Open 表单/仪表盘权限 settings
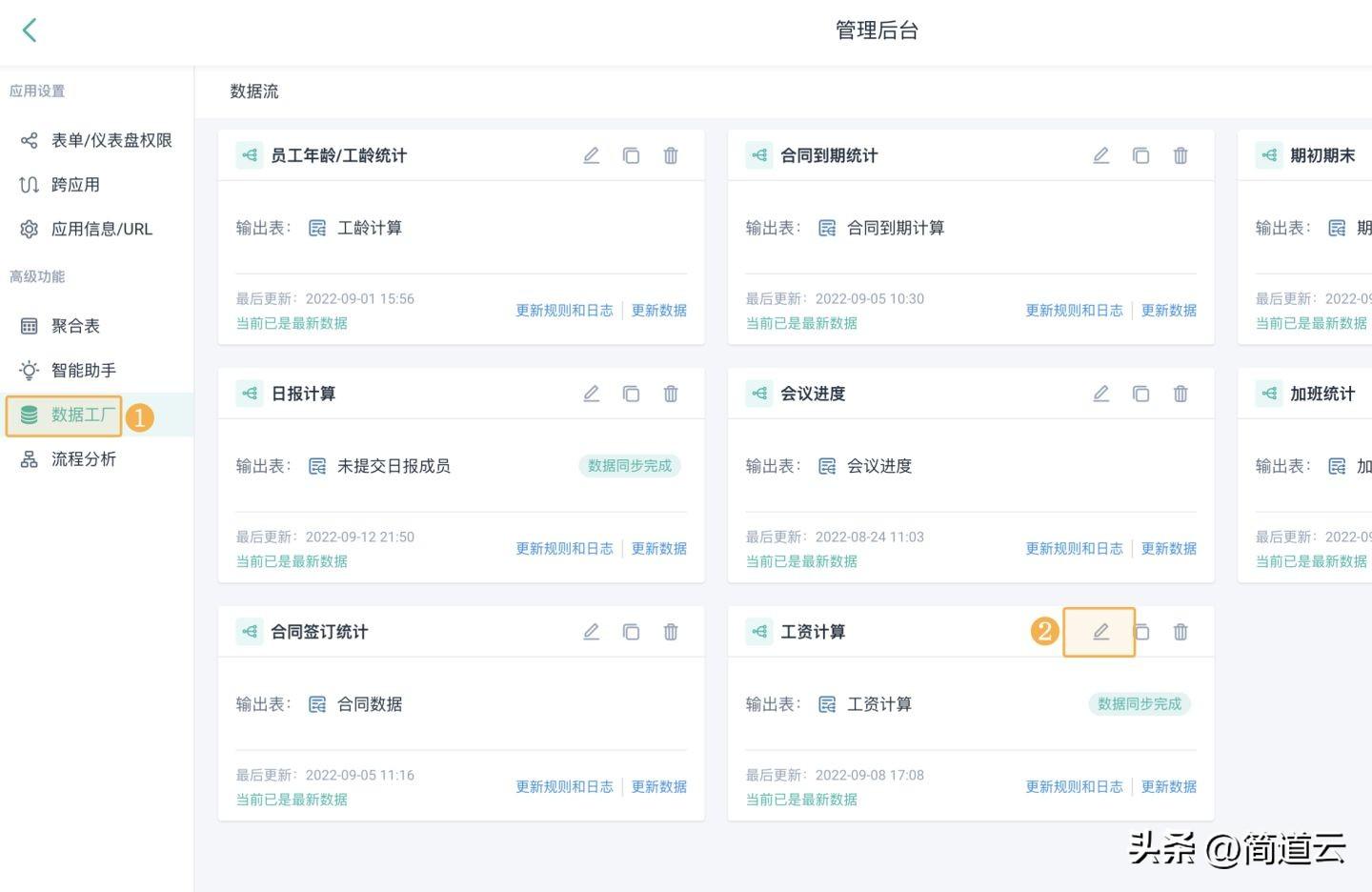 click(x=96, y=140)
